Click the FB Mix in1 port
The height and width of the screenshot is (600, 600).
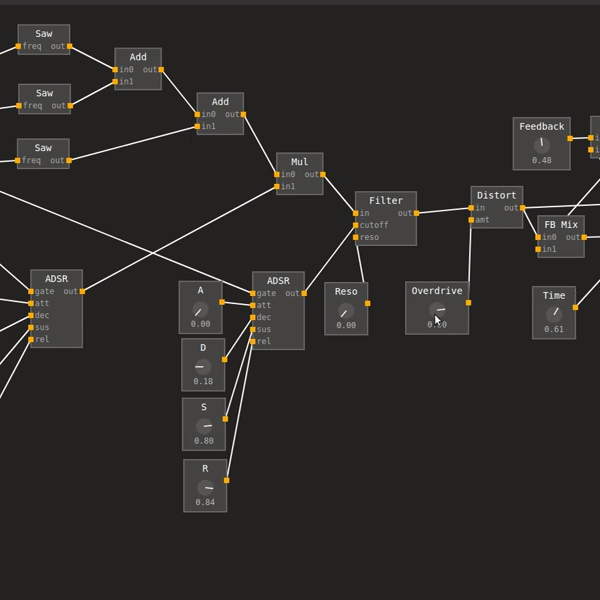538,249
